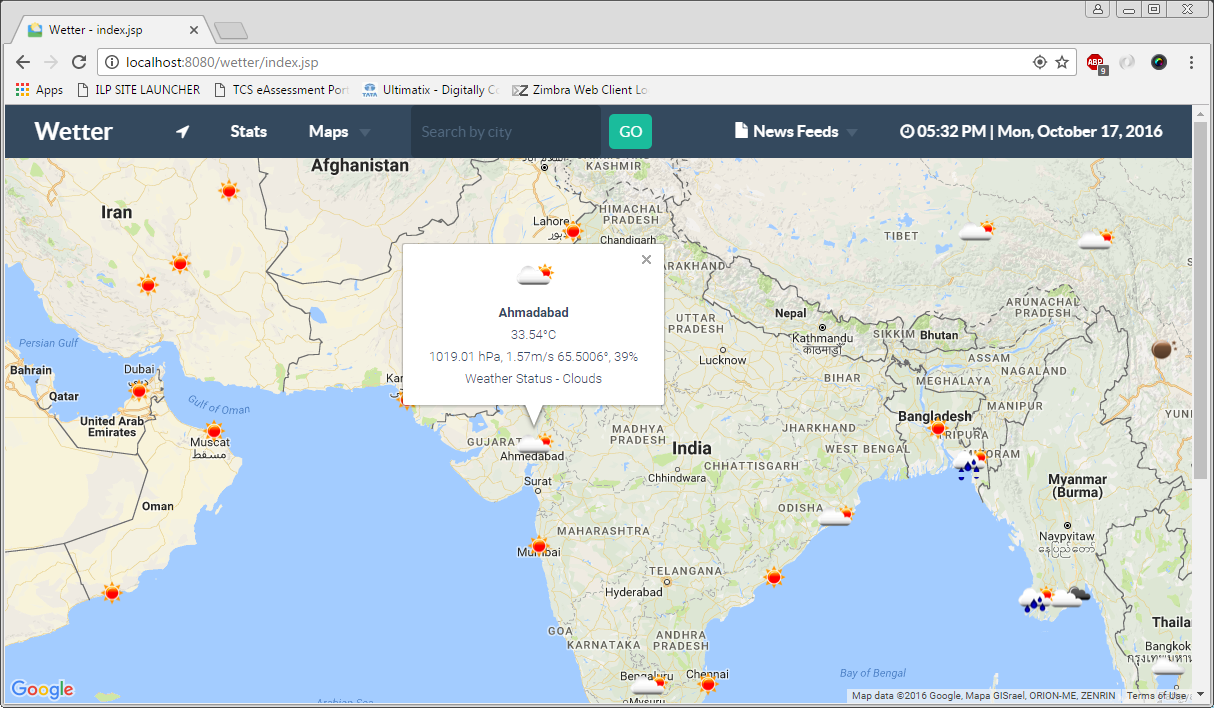Expand the Maps dropdown menu
The height and width of the screenshot is (708, 1214).
(339, 132)
